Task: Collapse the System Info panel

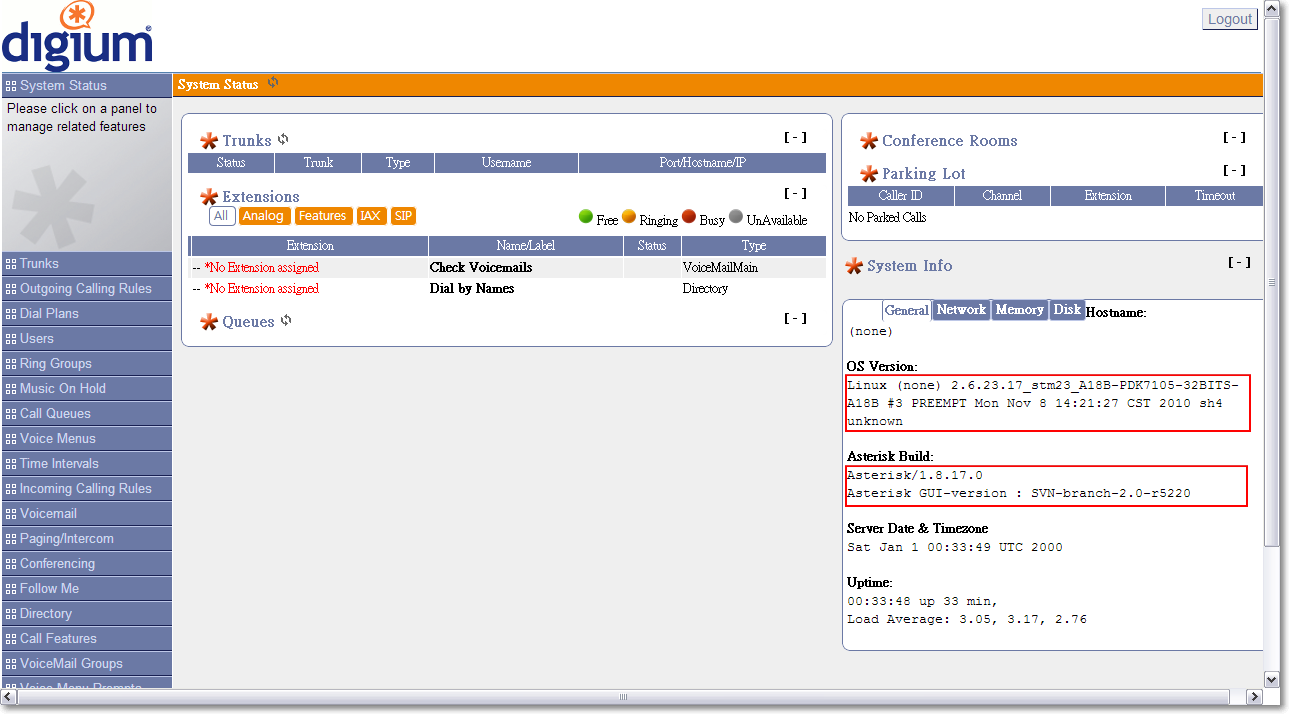Action: 1239,263
